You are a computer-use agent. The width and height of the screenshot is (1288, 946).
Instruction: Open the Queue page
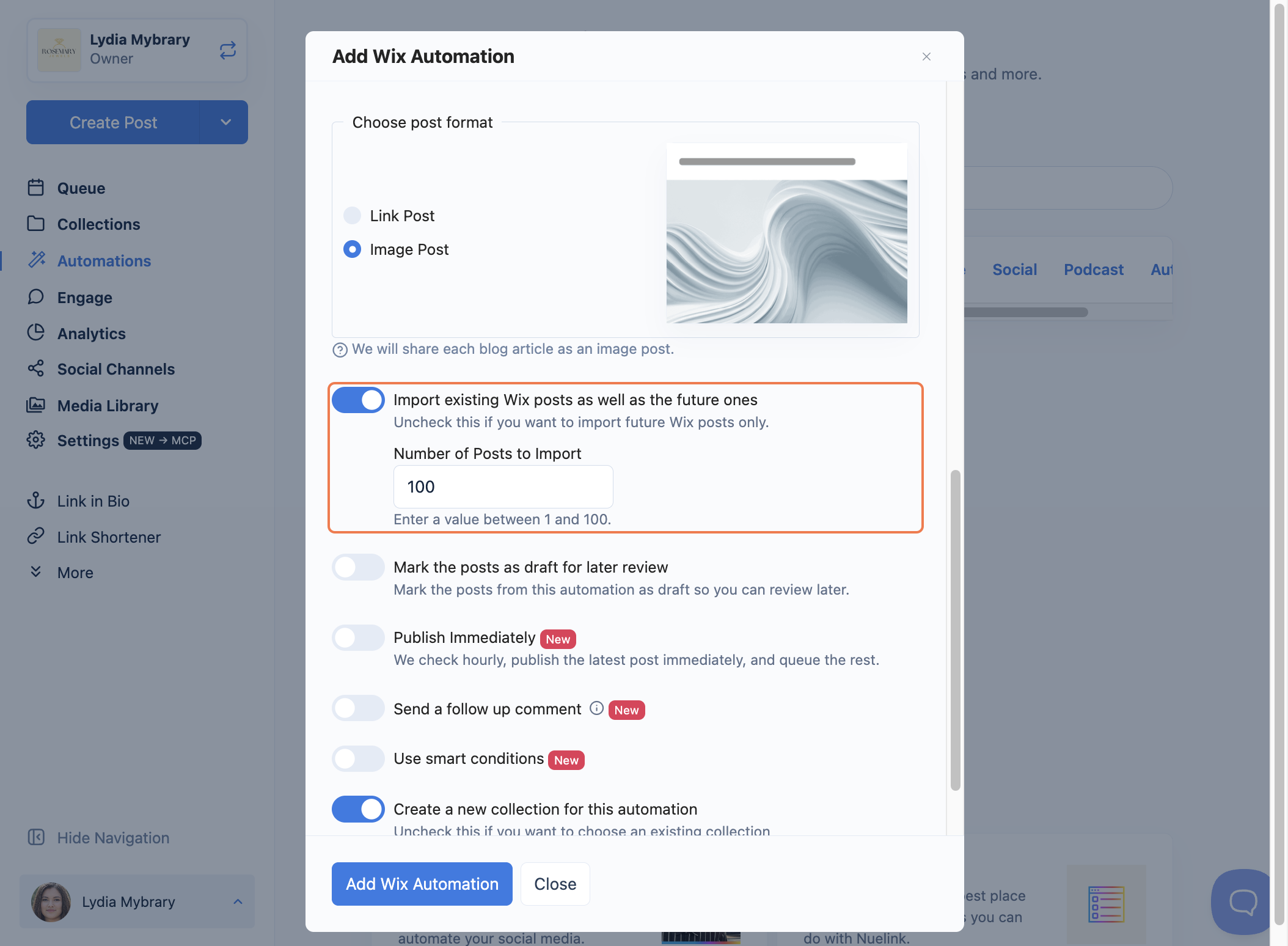(81, 188)
